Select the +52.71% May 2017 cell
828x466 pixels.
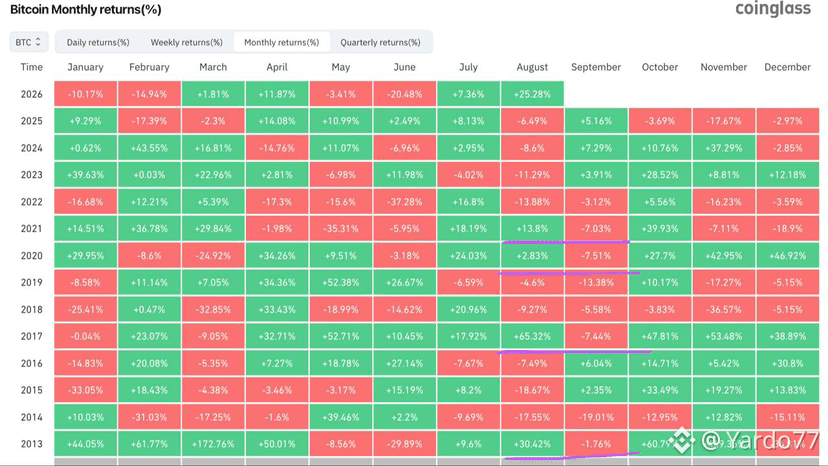click(x=341, y=337)
